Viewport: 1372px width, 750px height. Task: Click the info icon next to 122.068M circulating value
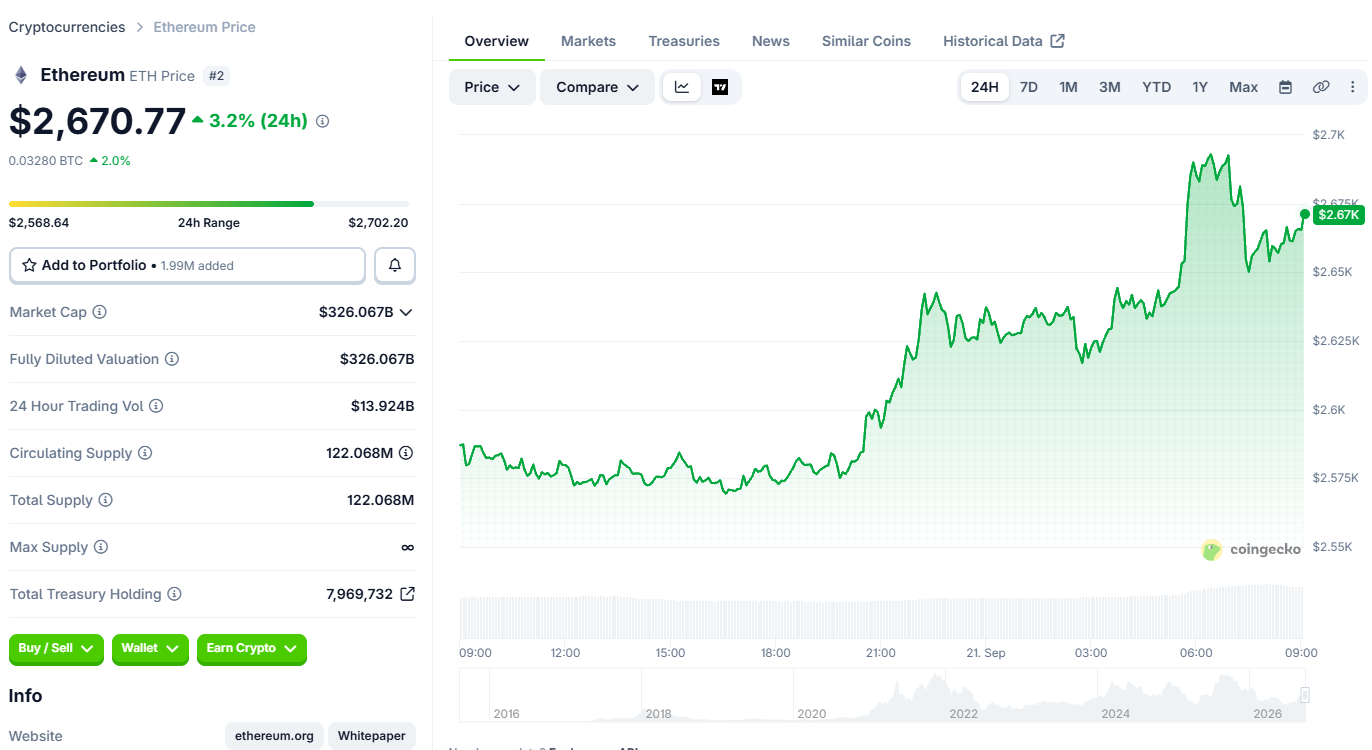(x=406, y=453)
